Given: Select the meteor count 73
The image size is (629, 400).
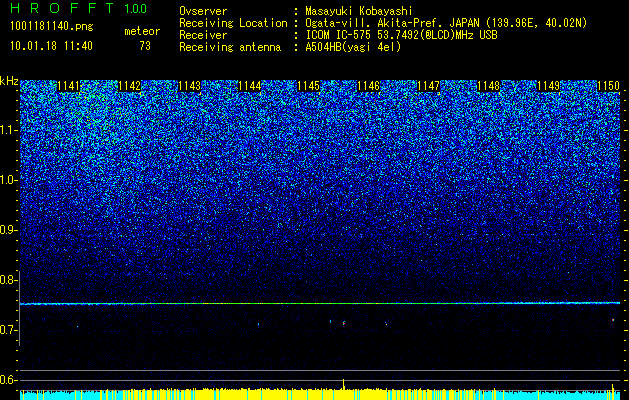Looking at the screenshot, I should click(145, 46).
